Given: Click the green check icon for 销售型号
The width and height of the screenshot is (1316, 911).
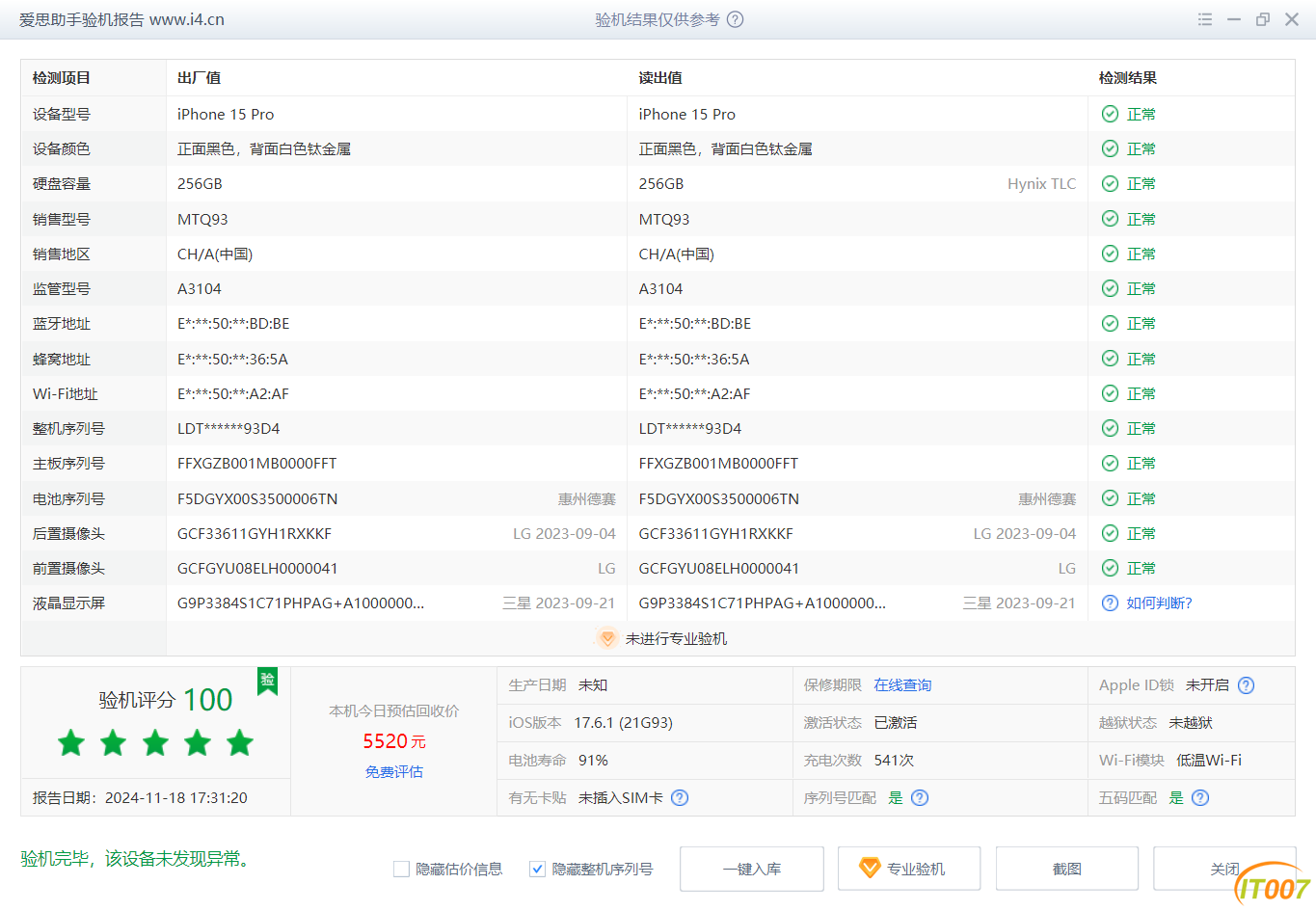Looking at the screenshot, I should coord(1110,219).
